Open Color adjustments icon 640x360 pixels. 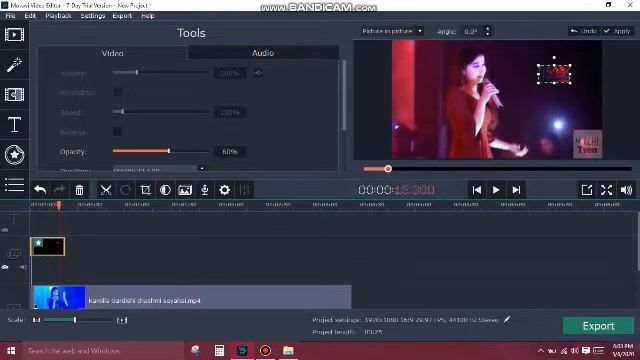point(165,190)
